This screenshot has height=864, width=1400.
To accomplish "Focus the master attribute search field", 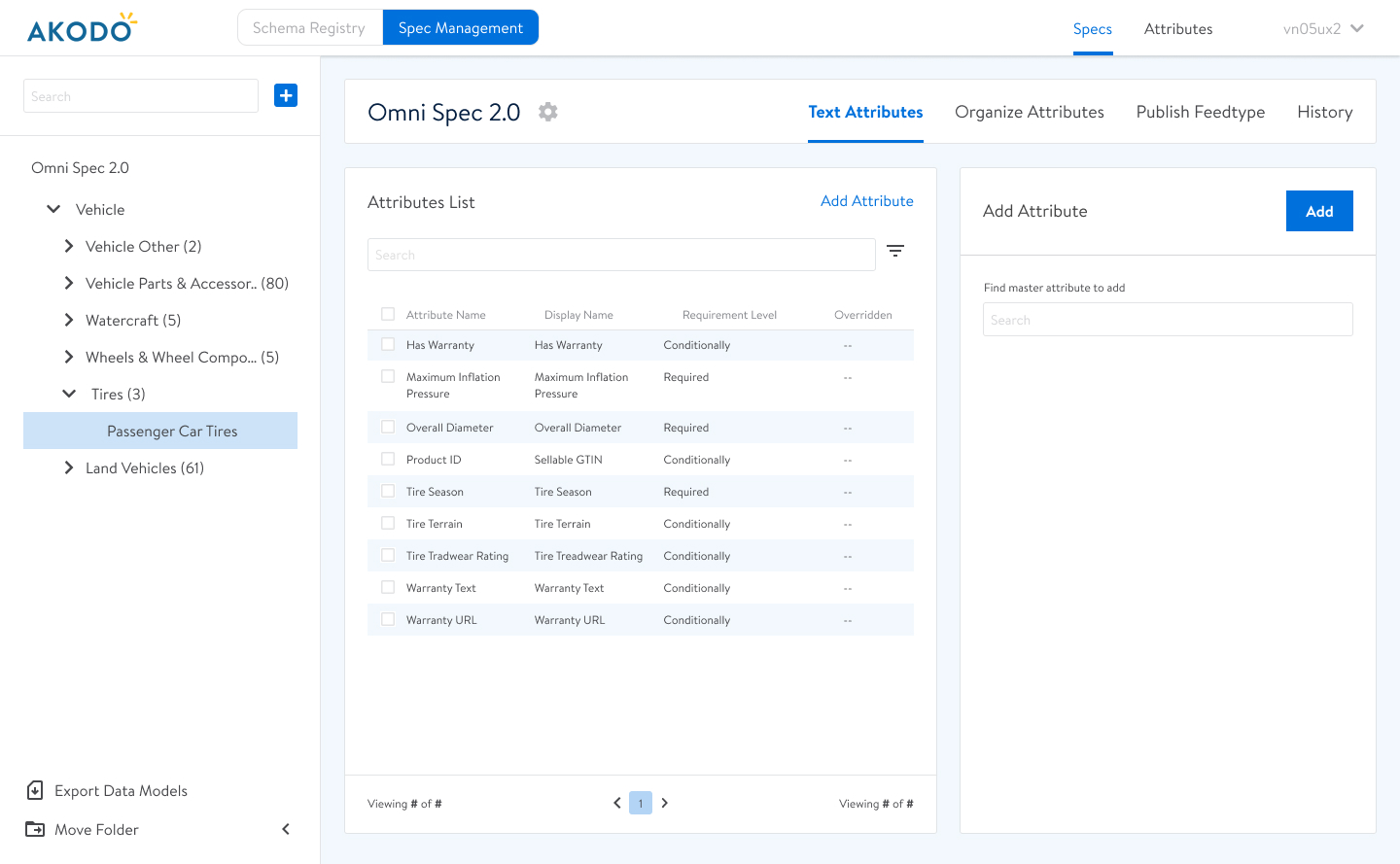I will [1168, 320].
